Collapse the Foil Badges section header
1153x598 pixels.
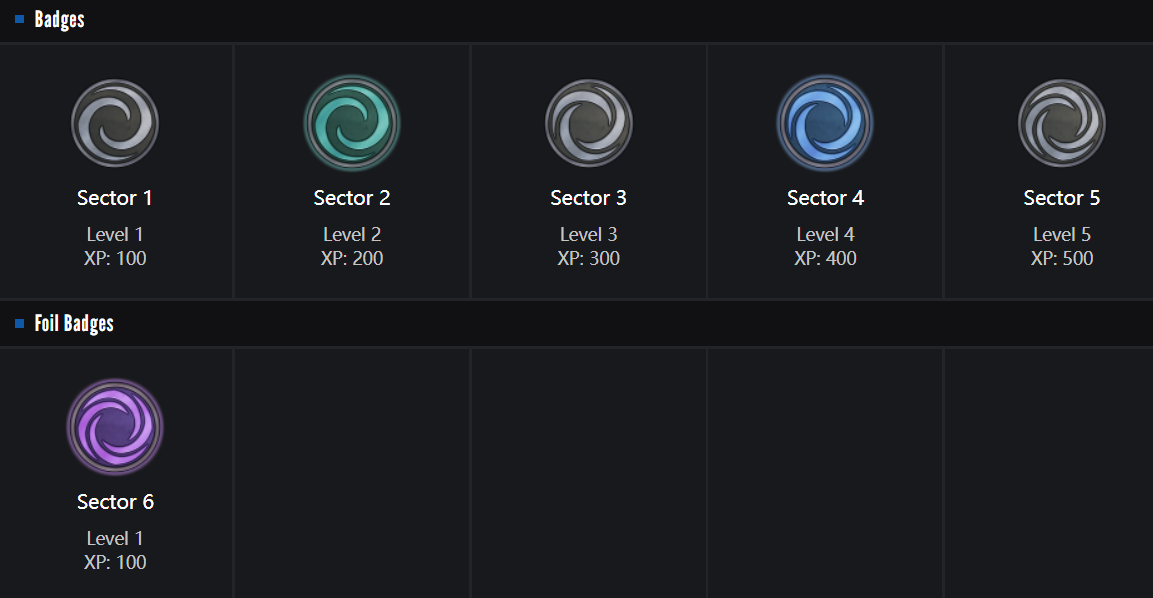[x=74, y=323]
